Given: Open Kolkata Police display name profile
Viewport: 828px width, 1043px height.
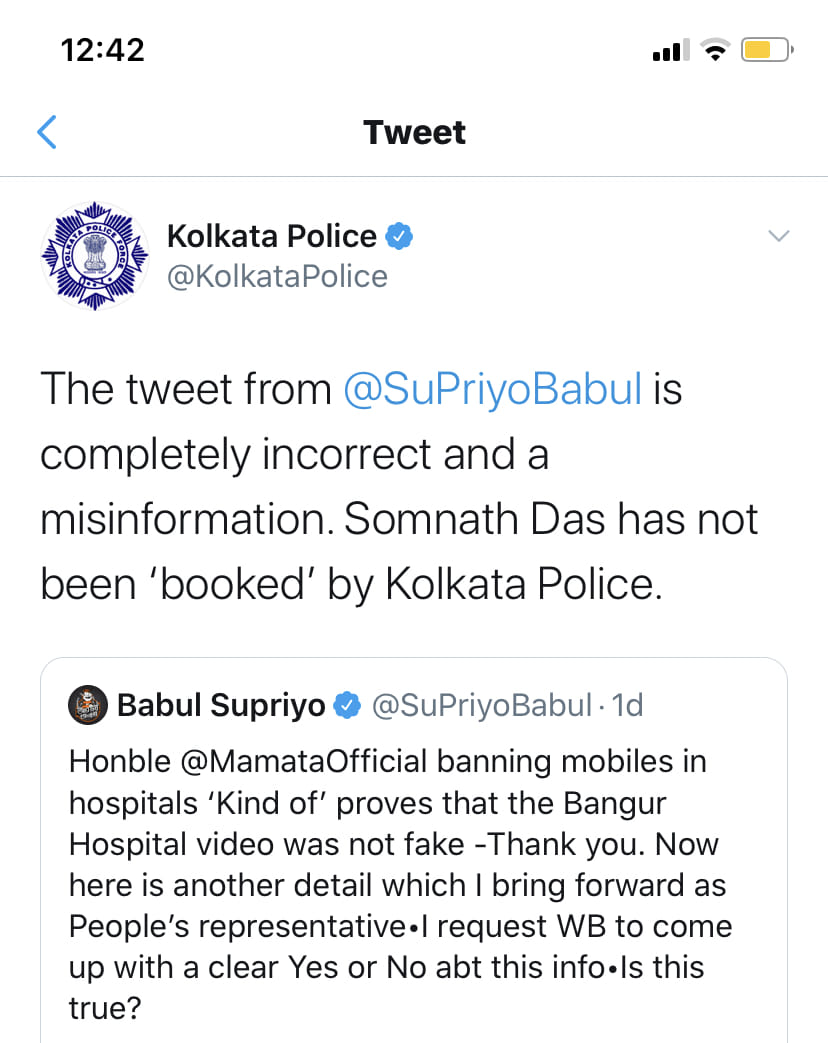Looking at the screenshot, I should click(x=271, y=237).
